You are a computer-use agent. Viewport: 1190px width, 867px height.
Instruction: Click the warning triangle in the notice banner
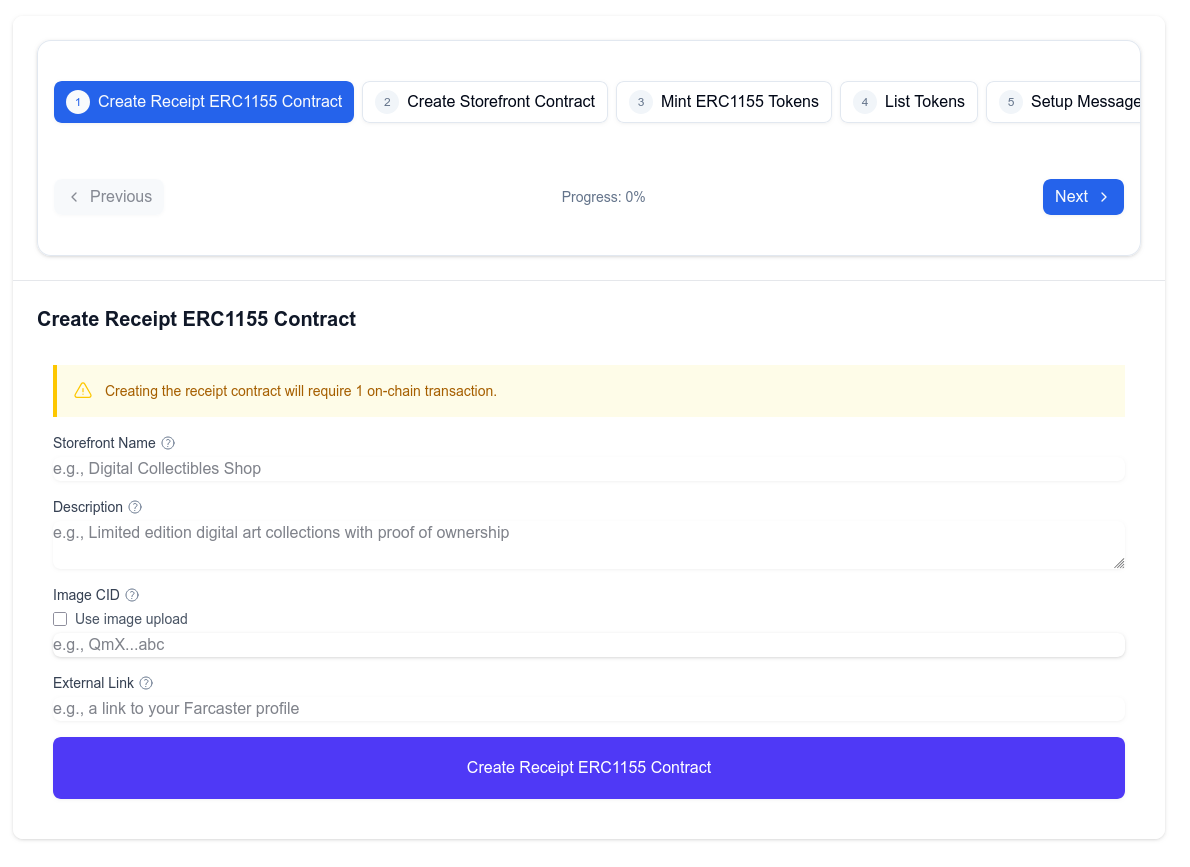83,390
